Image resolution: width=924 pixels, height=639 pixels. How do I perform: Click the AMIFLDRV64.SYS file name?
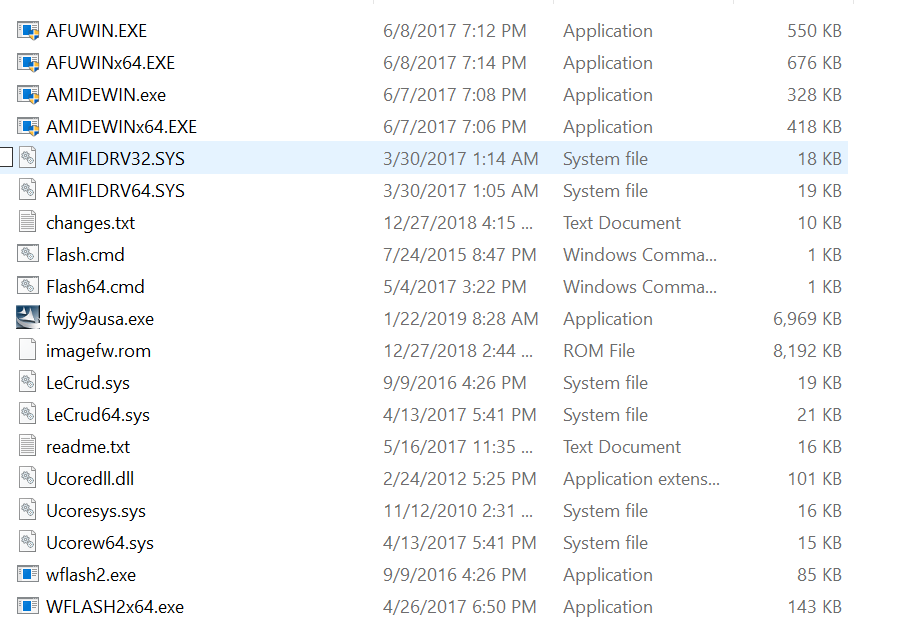[x=116, y=191]
